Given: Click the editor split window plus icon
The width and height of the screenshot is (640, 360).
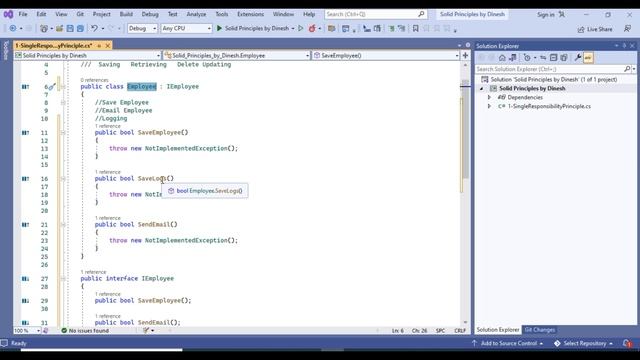Looking at the screenshot, I should 465,55.
